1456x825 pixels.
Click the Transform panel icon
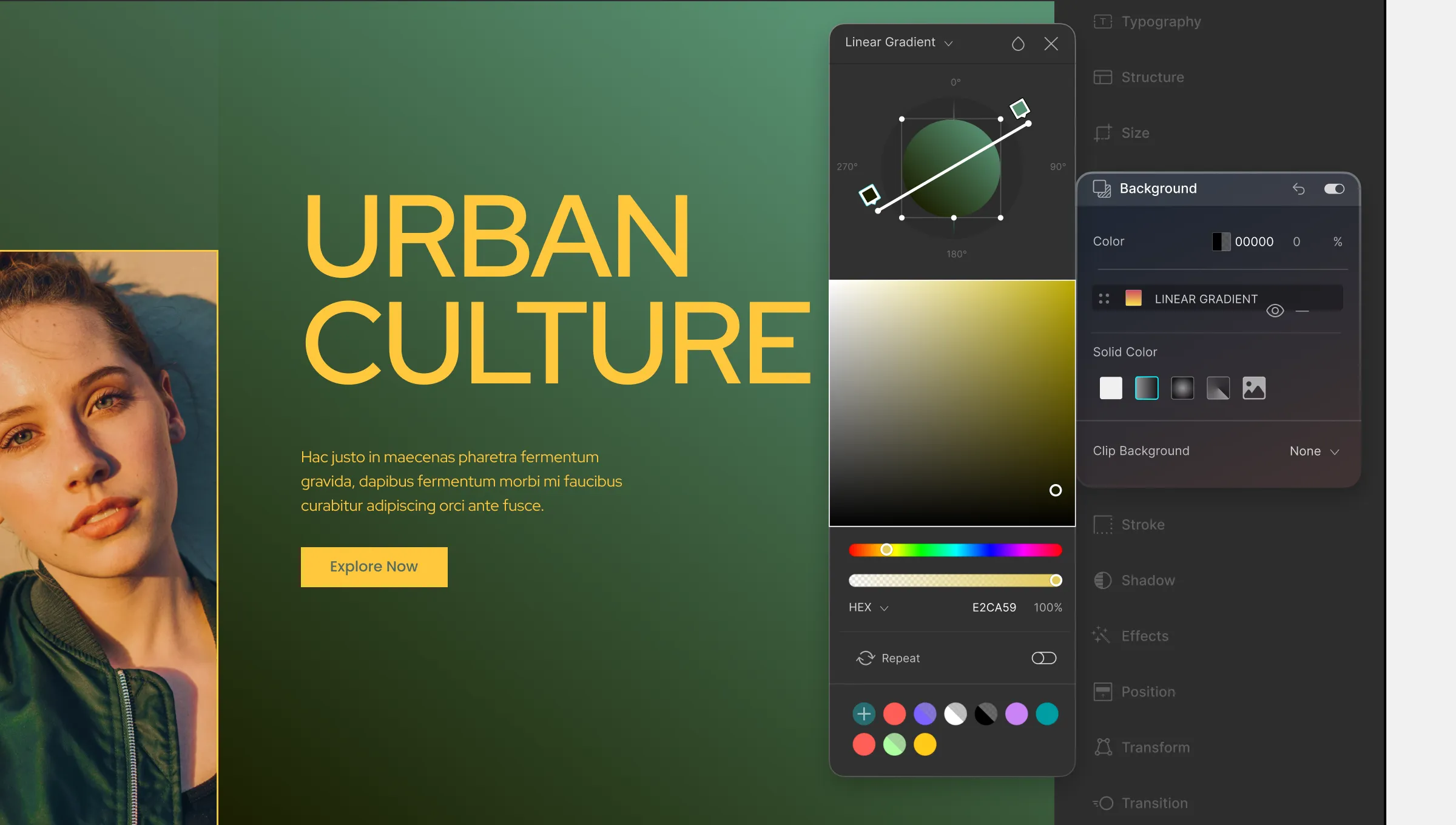click(1103, 747)
